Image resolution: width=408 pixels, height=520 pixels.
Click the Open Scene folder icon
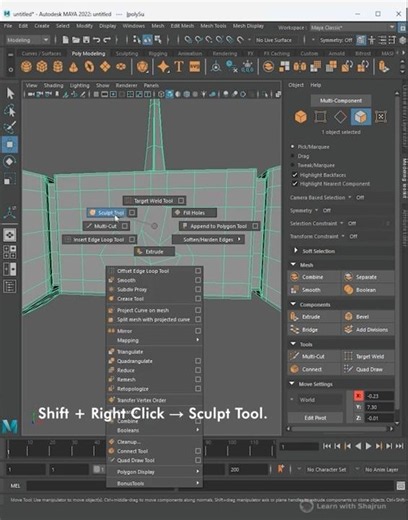76,40
